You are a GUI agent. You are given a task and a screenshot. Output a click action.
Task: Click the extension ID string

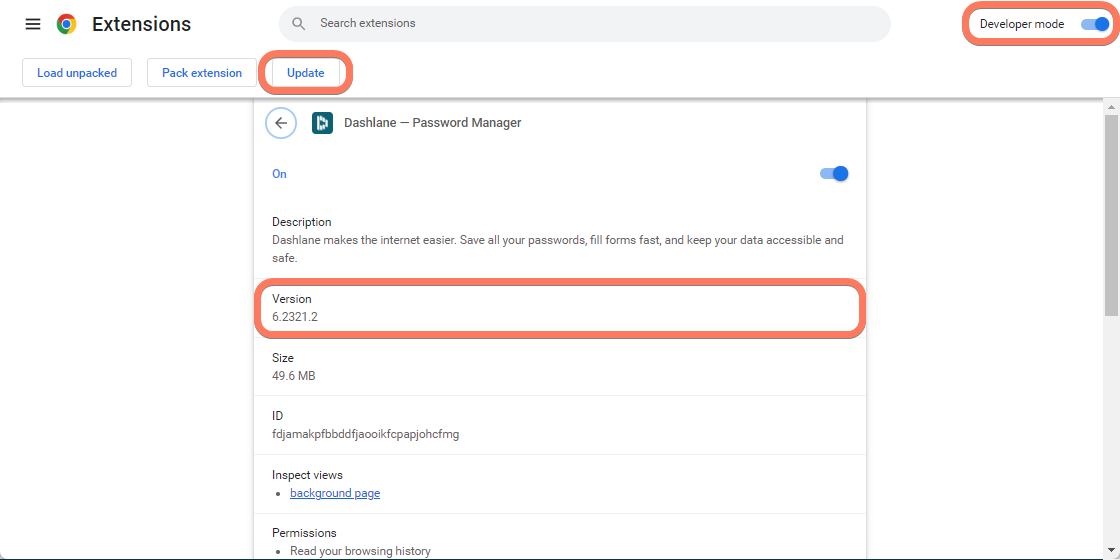tap(366, 434)
